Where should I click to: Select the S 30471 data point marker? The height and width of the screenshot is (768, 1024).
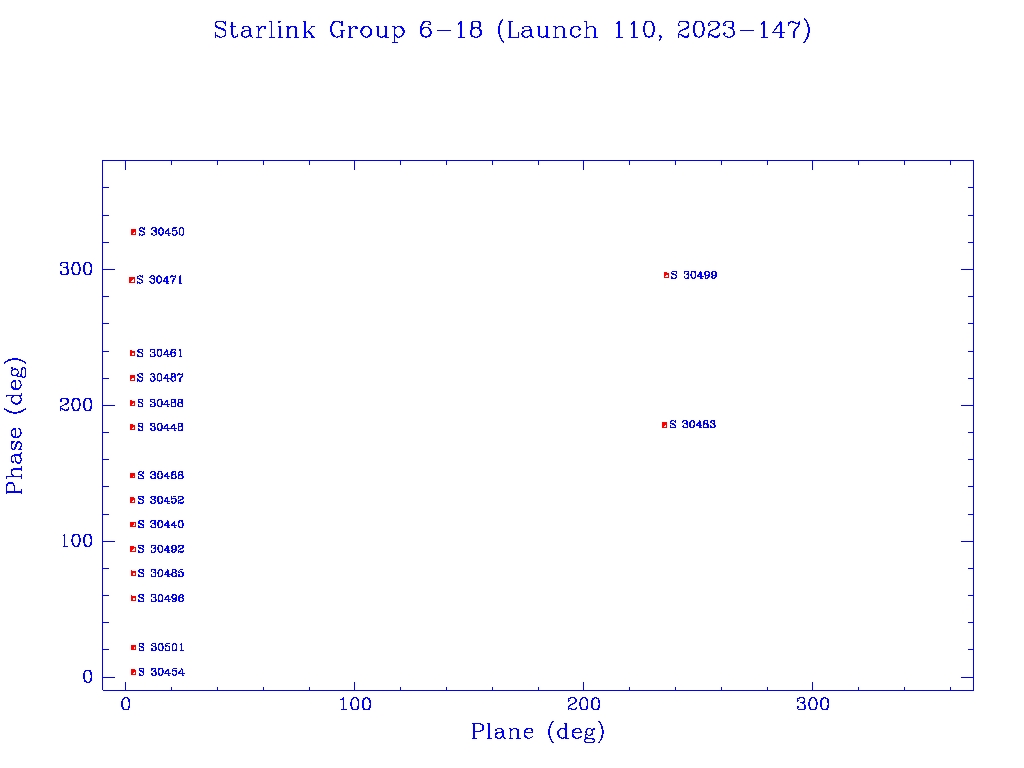[132, 280]
